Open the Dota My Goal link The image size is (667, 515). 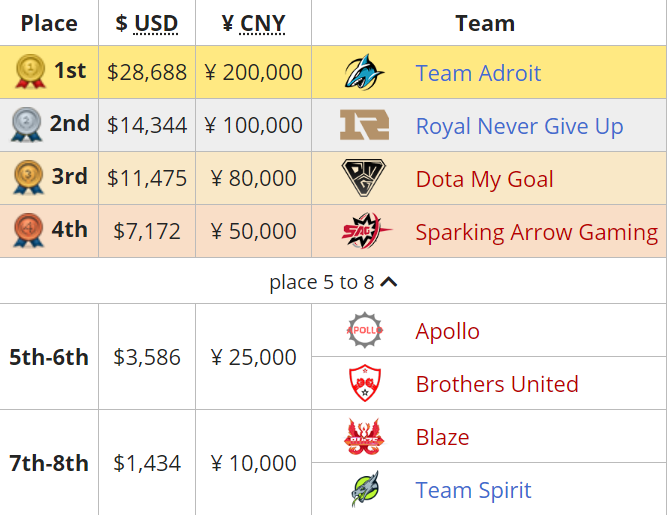click(485, 179)
